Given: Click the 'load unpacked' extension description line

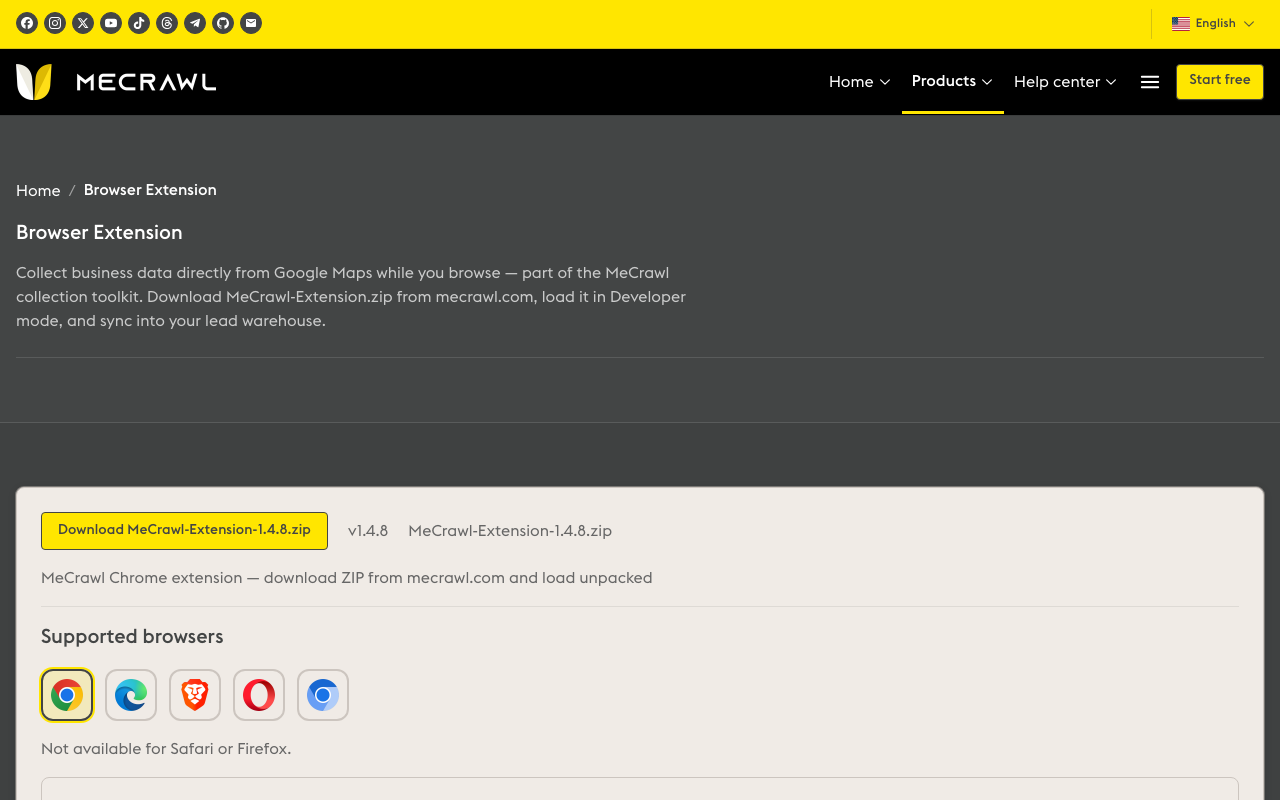Looking at the screenshot, I should click(347, 578).
